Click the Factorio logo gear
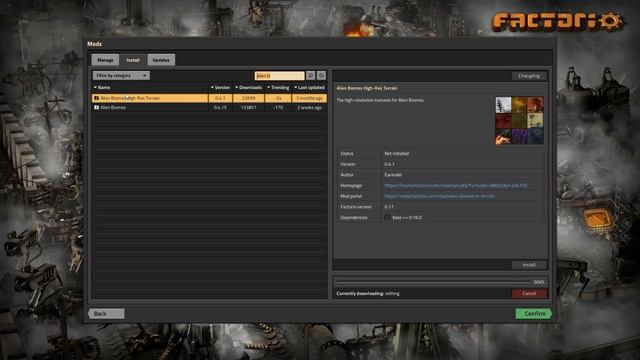Viewport: 640px width, 360px height. pyautogui.click(x=611, y=22)
